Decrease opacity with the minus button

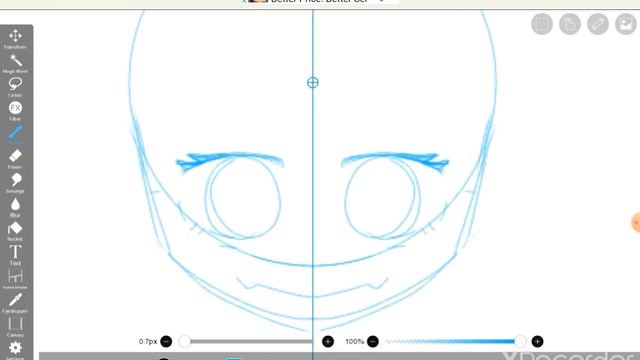(373, 341)
